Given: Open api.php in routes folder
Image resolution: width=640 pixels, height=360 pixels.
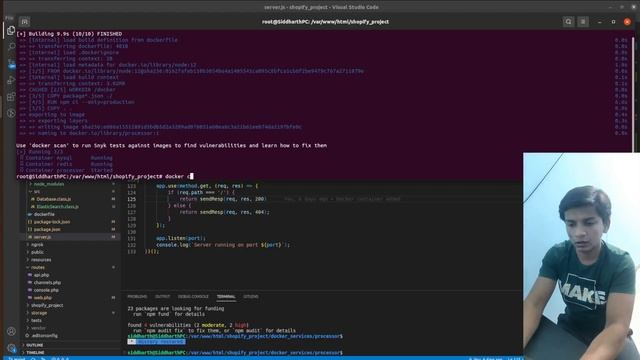Looking at the screenshot, I should click(x=41, y=275).
